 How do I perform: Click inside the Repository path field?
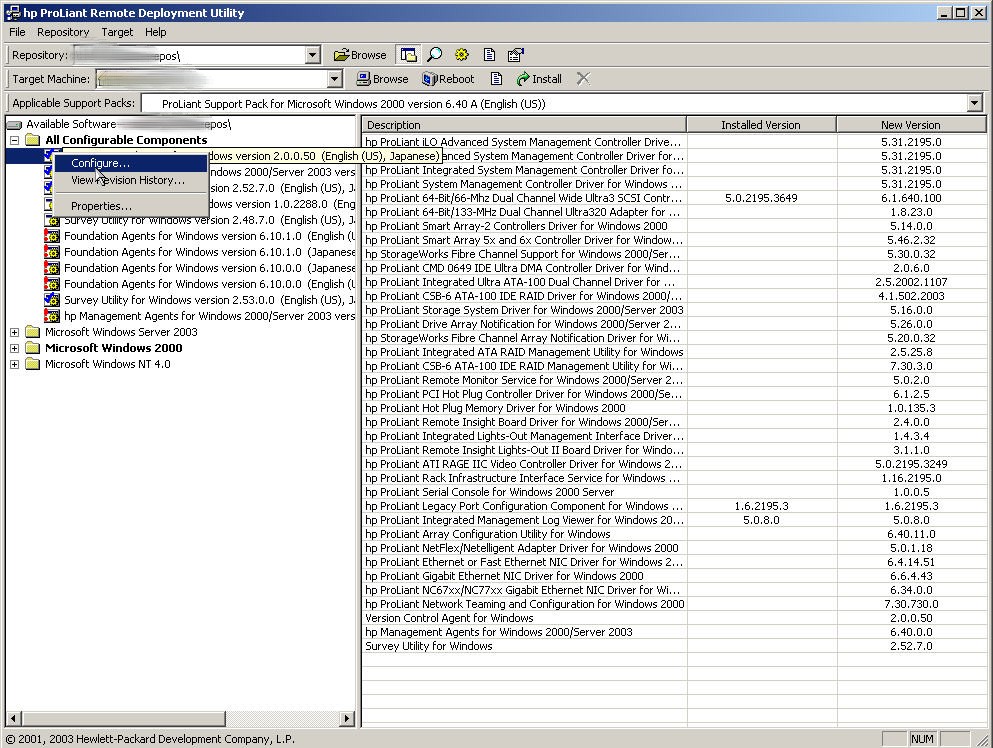[189, 56]
